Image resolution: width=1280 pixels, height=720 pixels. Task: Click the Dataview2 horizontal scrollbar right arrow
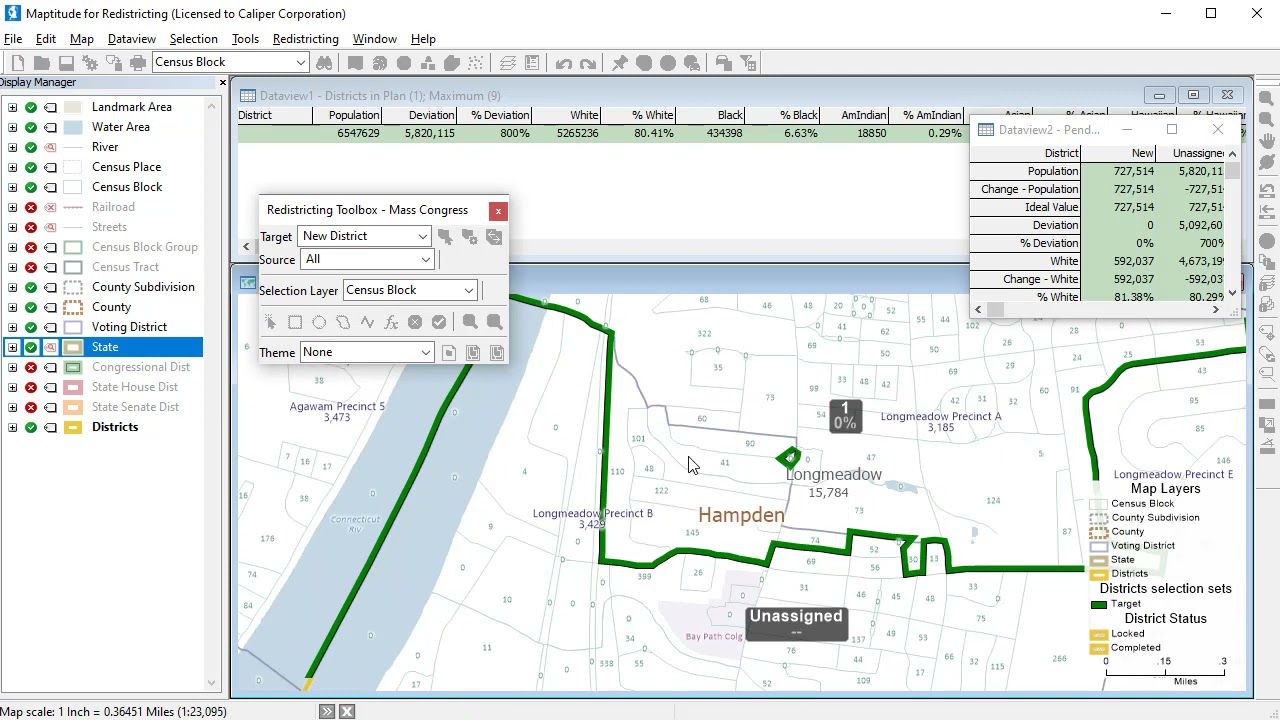coord(1216,310)
